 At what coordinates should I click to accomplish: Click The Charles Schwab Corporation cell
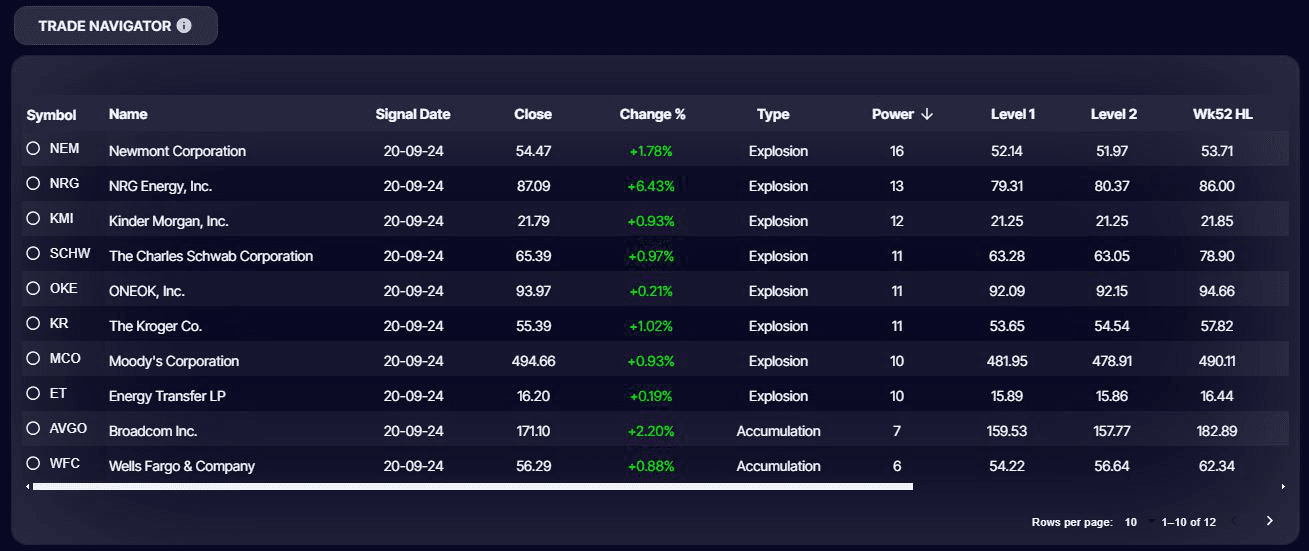pyautogui.click(x=211, y=256)
